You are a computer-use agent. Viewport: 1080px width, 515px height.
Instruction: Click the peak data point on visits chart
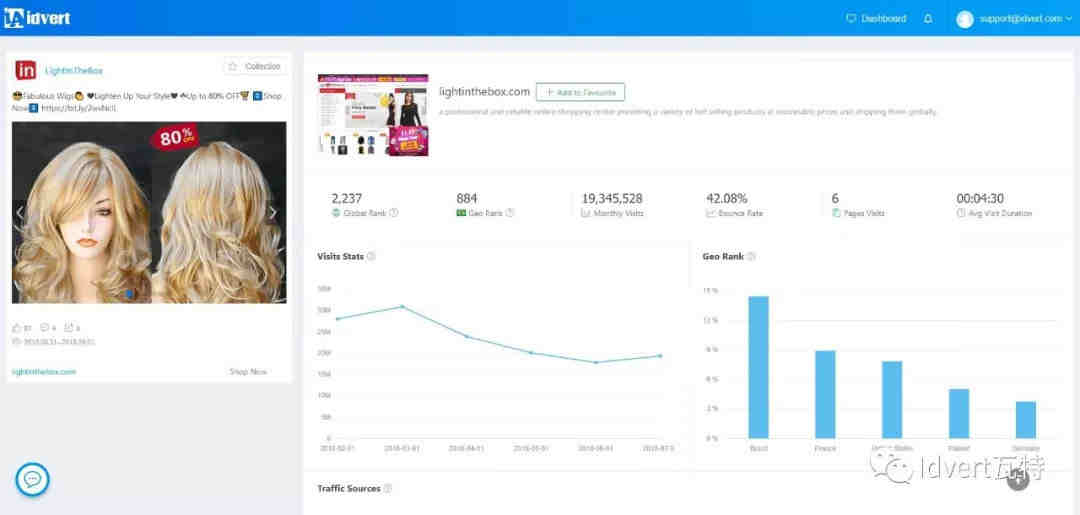coord(402,306)
